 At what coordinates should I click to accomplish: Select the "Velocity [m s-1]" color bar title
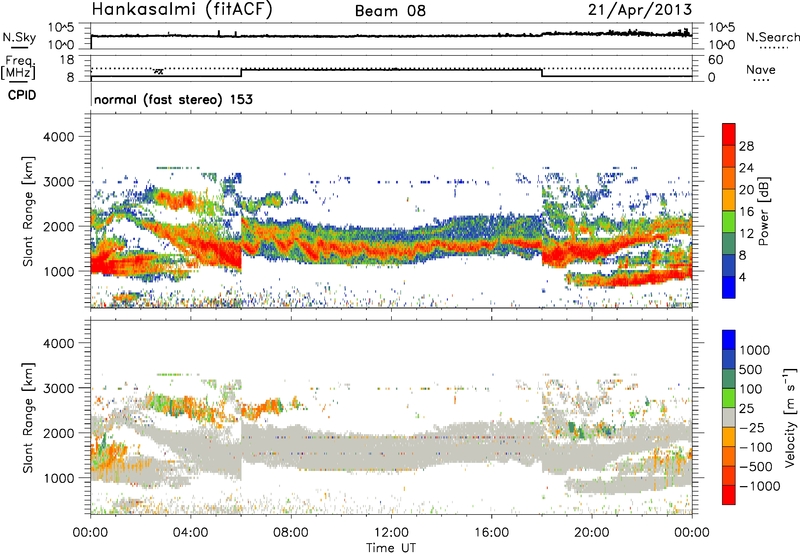(791, 417)
